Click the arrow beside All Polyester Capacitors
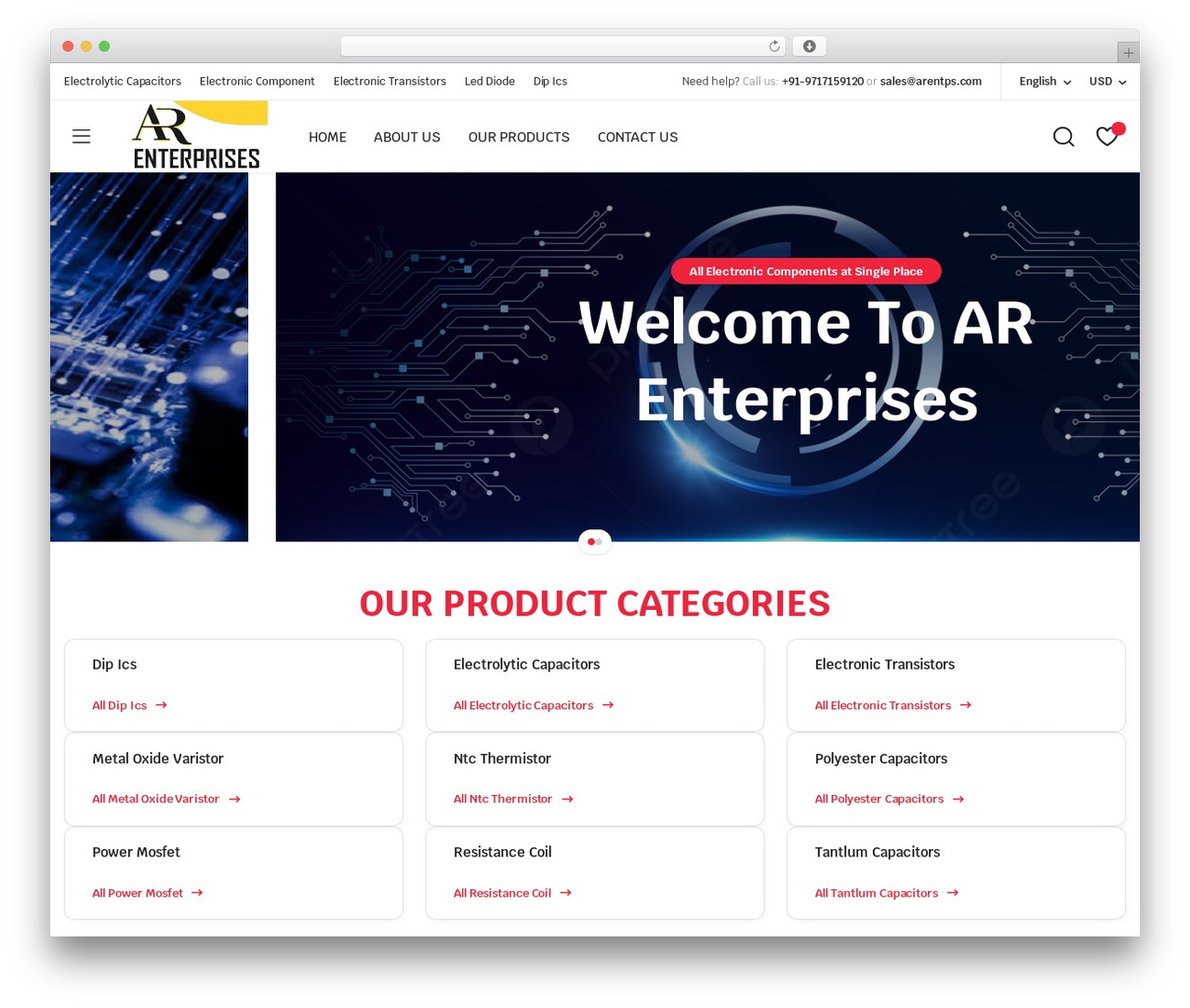The width and height of the screenshot is (1190, 1008). pos(959,799)
